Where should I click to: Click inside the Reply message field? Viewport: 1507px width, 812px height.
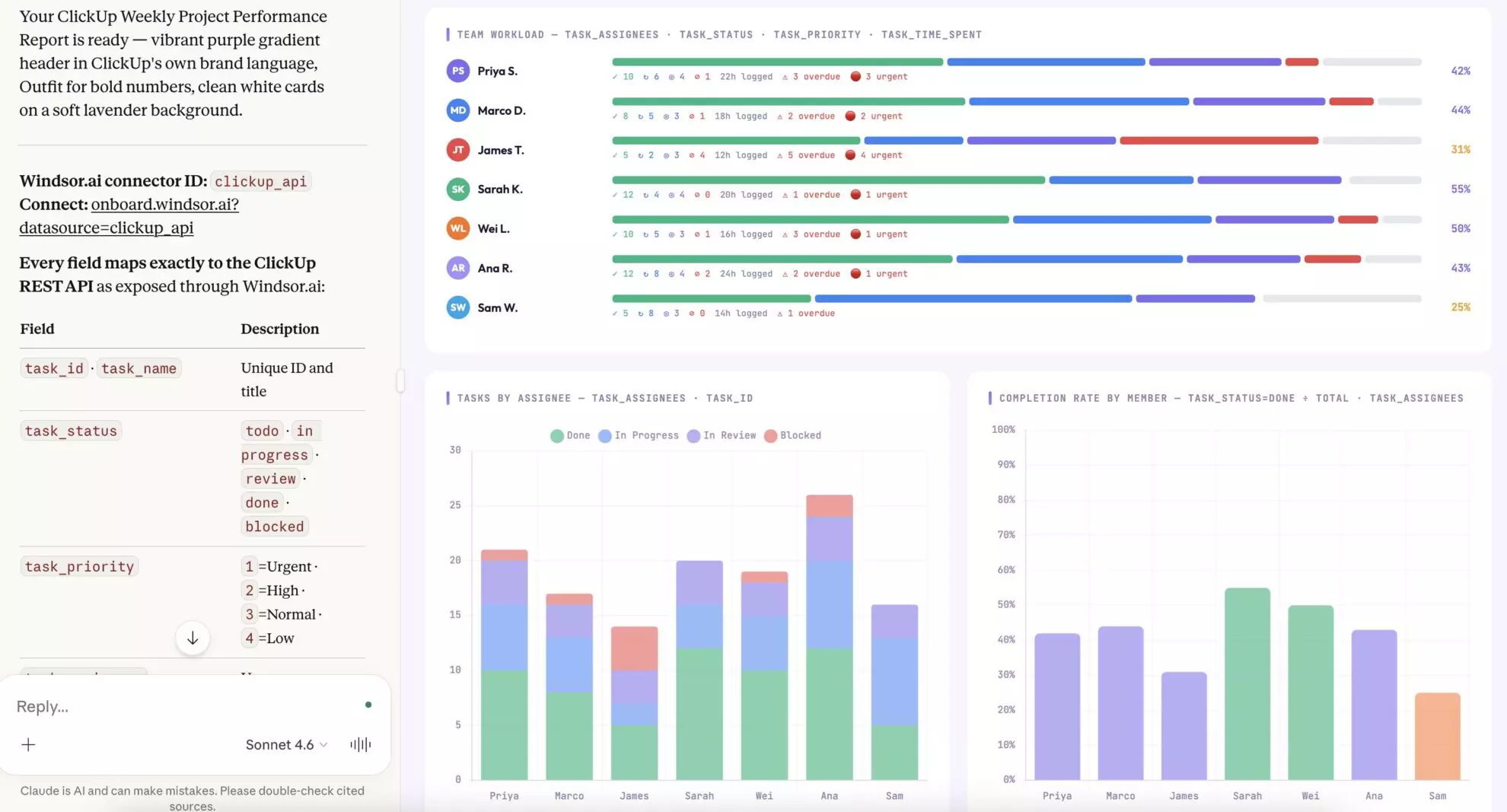pos(114,705)
